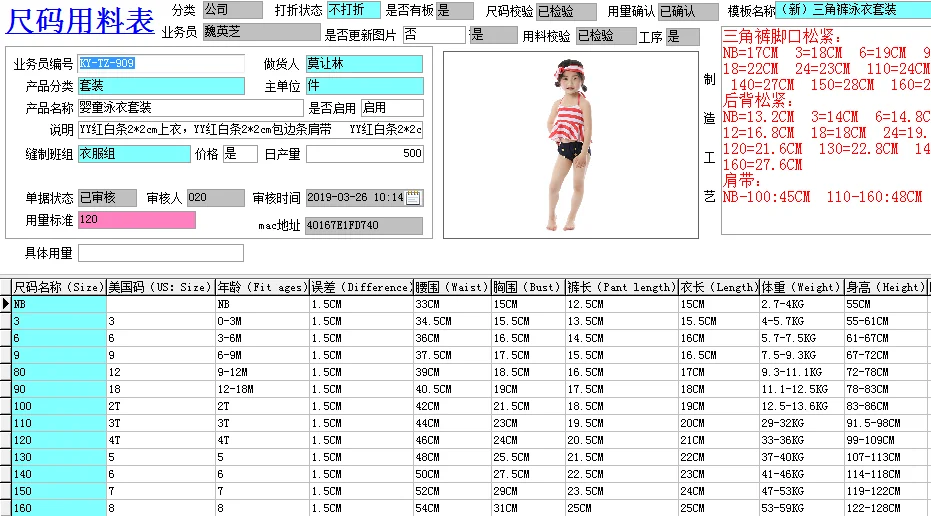Click the 业务员编号 field KY-TZ-909
Viewport: 931px width, 516px height.
[161, 64]
